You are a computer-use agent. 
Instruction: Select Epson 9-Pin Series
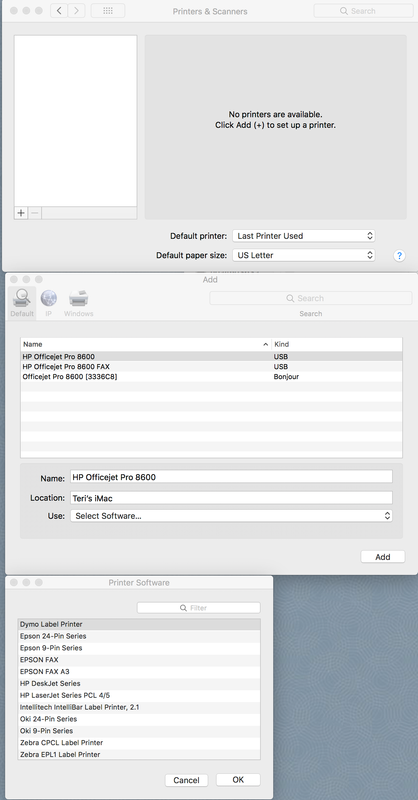tap(139, 647)
